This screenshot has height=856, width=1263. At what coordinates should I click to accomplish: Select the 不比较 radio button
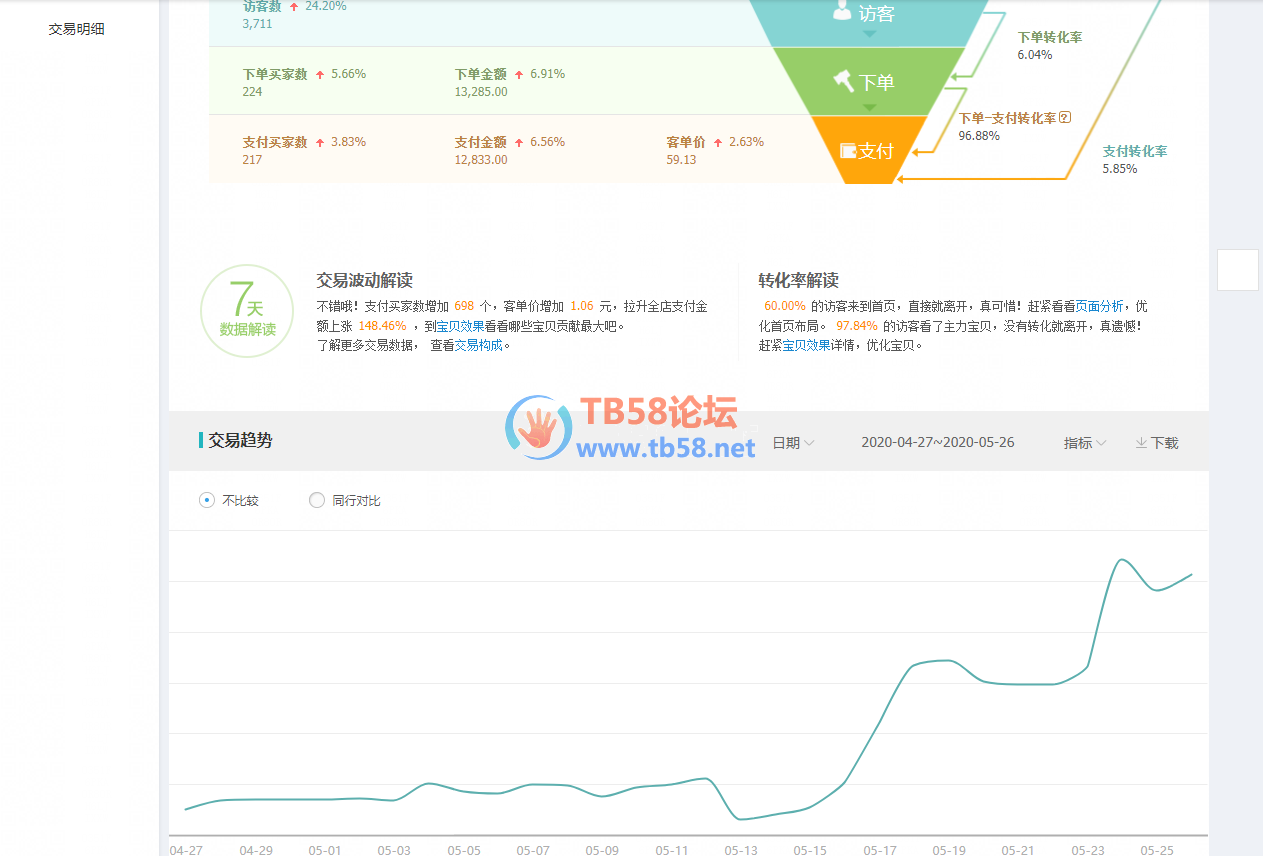207,500
